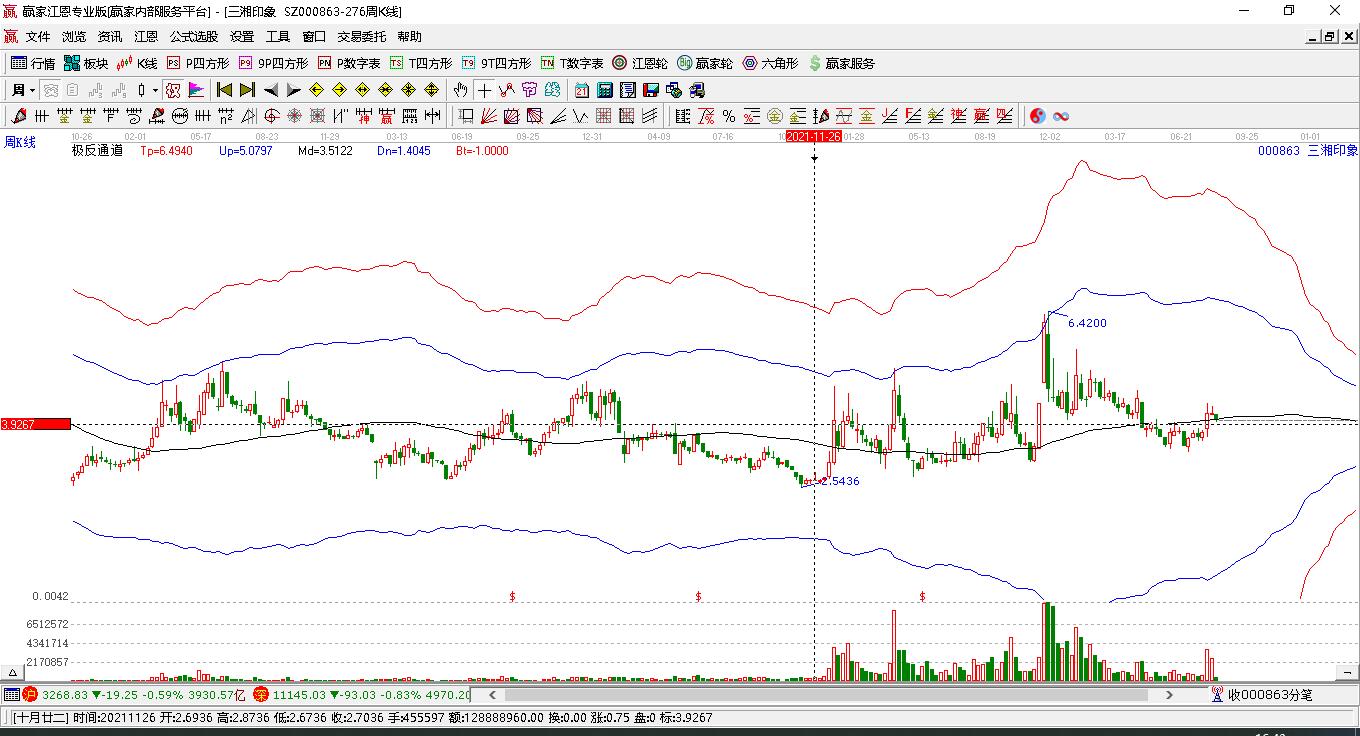Image resolution: width=1360 pixels, height=736 pixels.
Task: Open the 公式选股 menu
Action: pyautogui.click(x=194, y=37)
